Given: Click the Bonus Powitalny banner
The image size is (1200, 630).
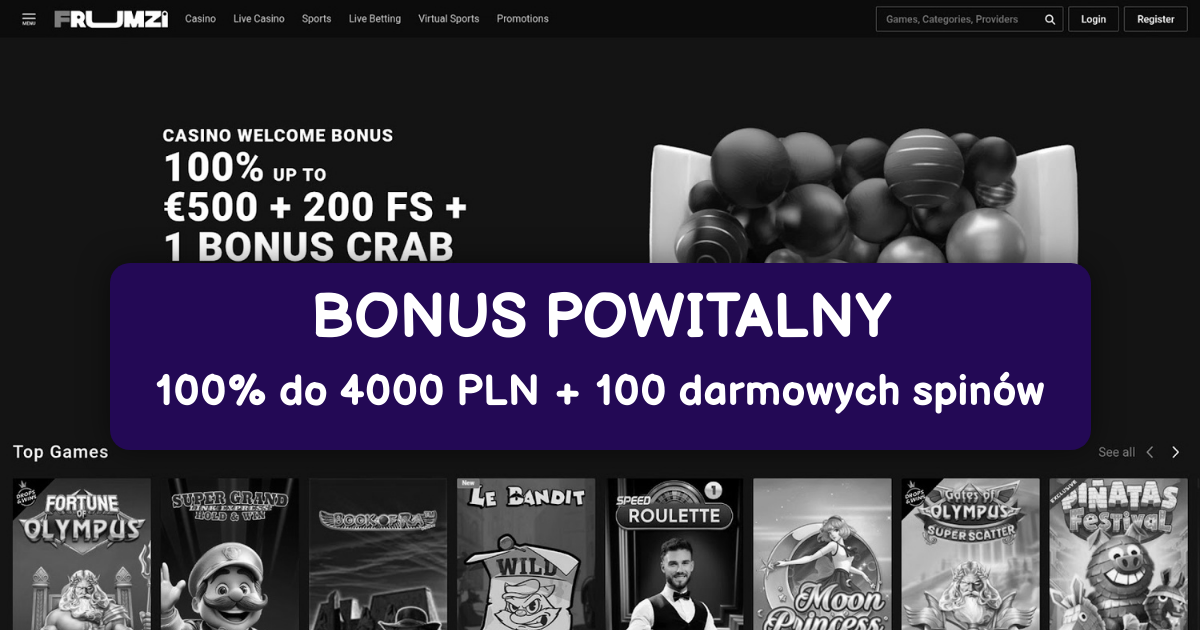Looking at the screenshot, I should [x=600, y=356].
